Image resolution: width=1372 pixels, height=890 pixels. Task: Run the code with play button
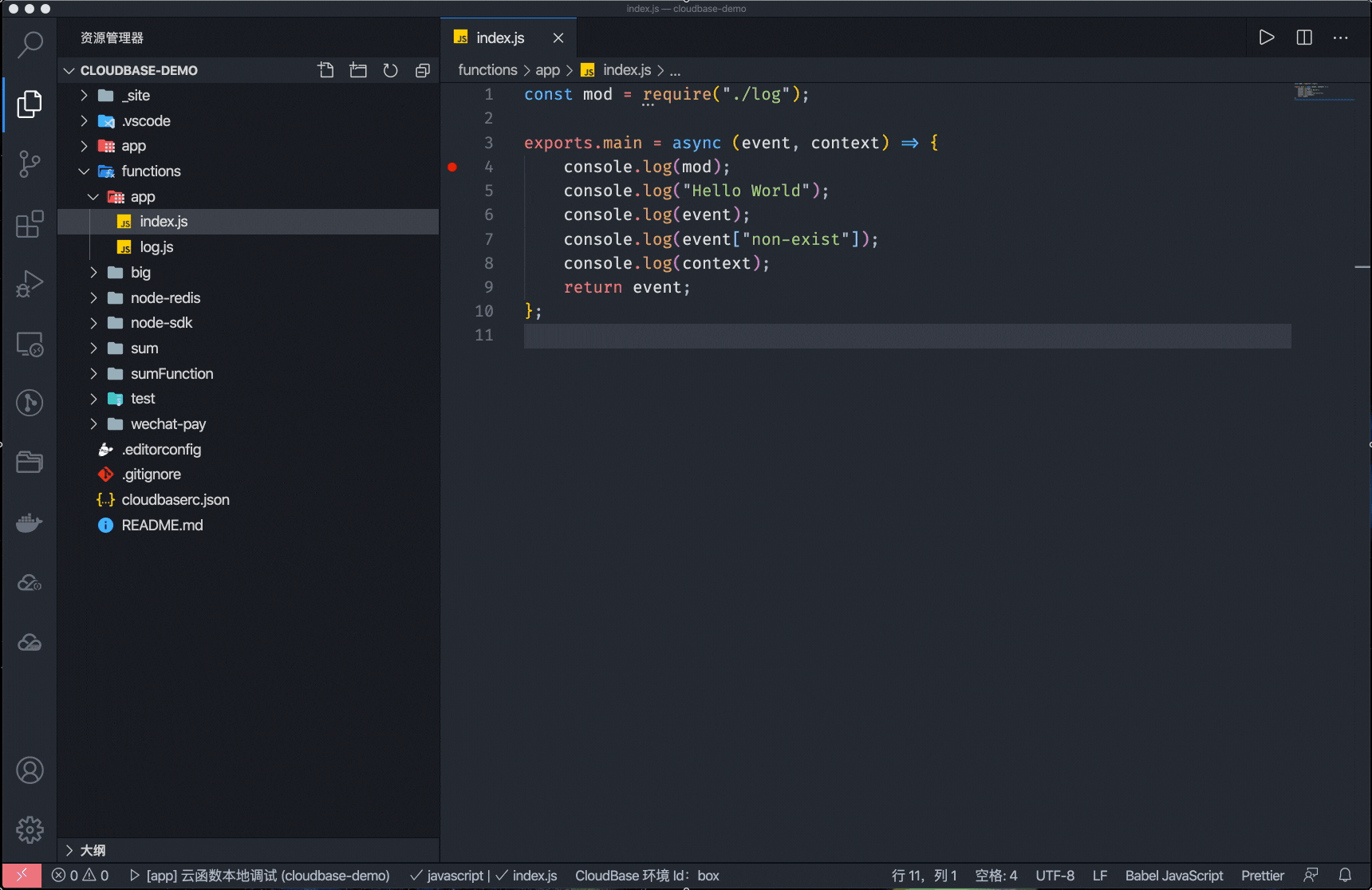click(1267, 37)
